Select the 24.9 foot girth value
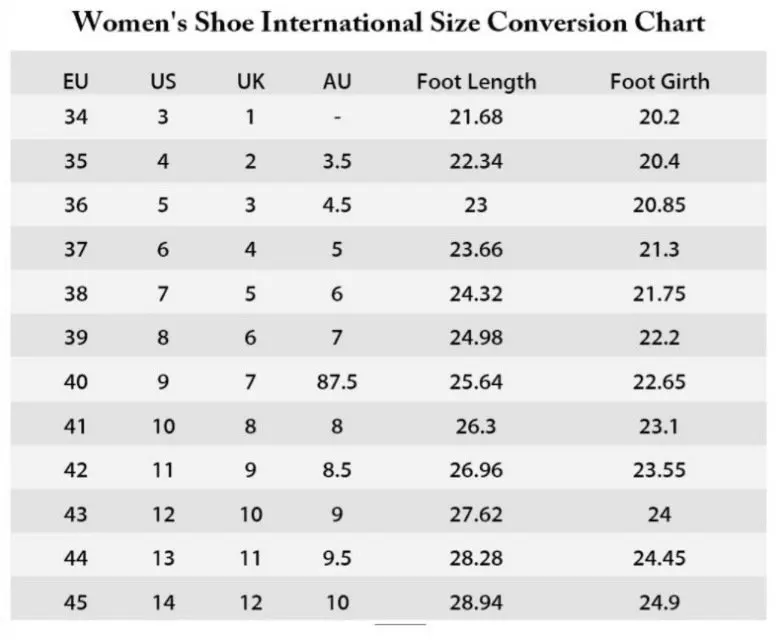The height and width of the screenshot is (643, 776). click(x=659, y=602)
